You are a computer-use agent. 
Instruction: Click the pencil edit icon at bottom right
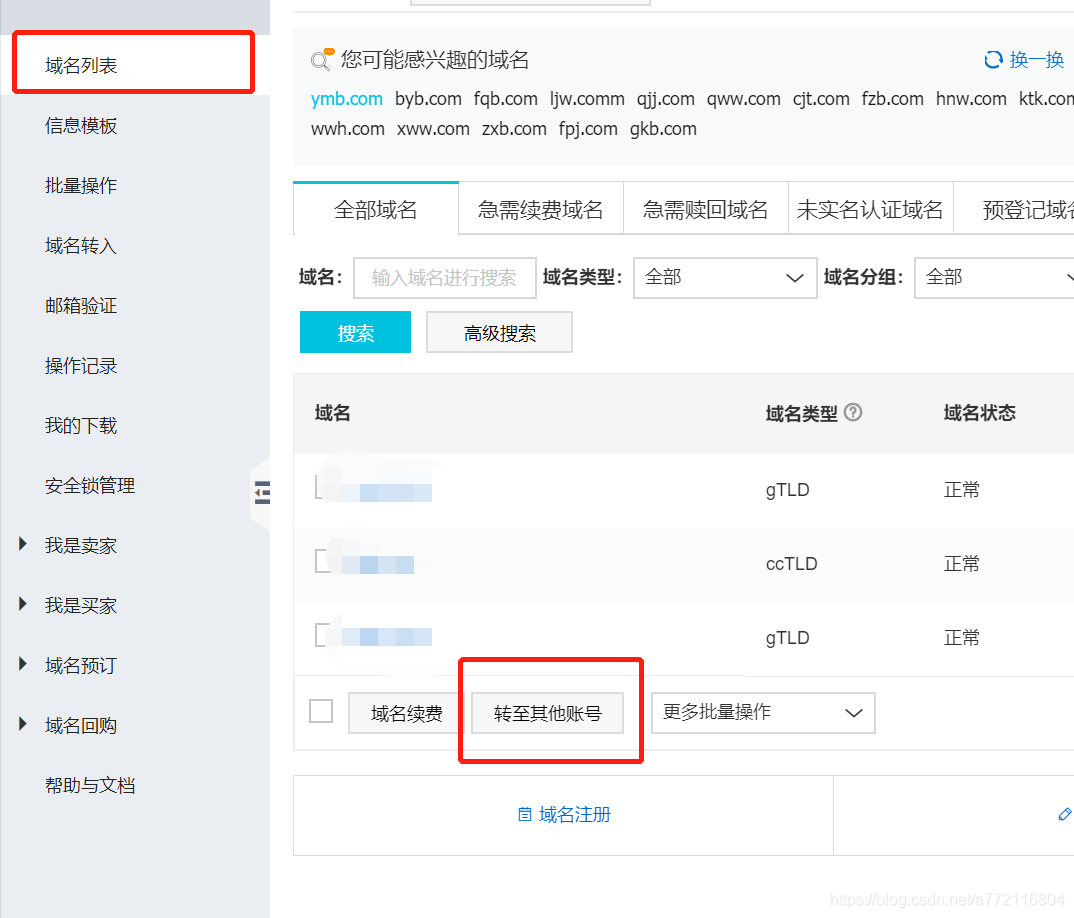[1064, 814]
